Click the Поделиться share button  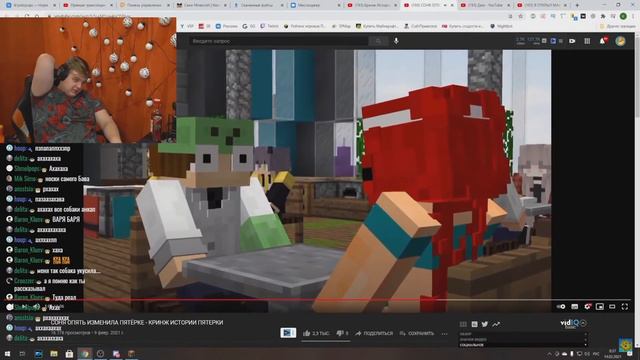click(373, 333)
